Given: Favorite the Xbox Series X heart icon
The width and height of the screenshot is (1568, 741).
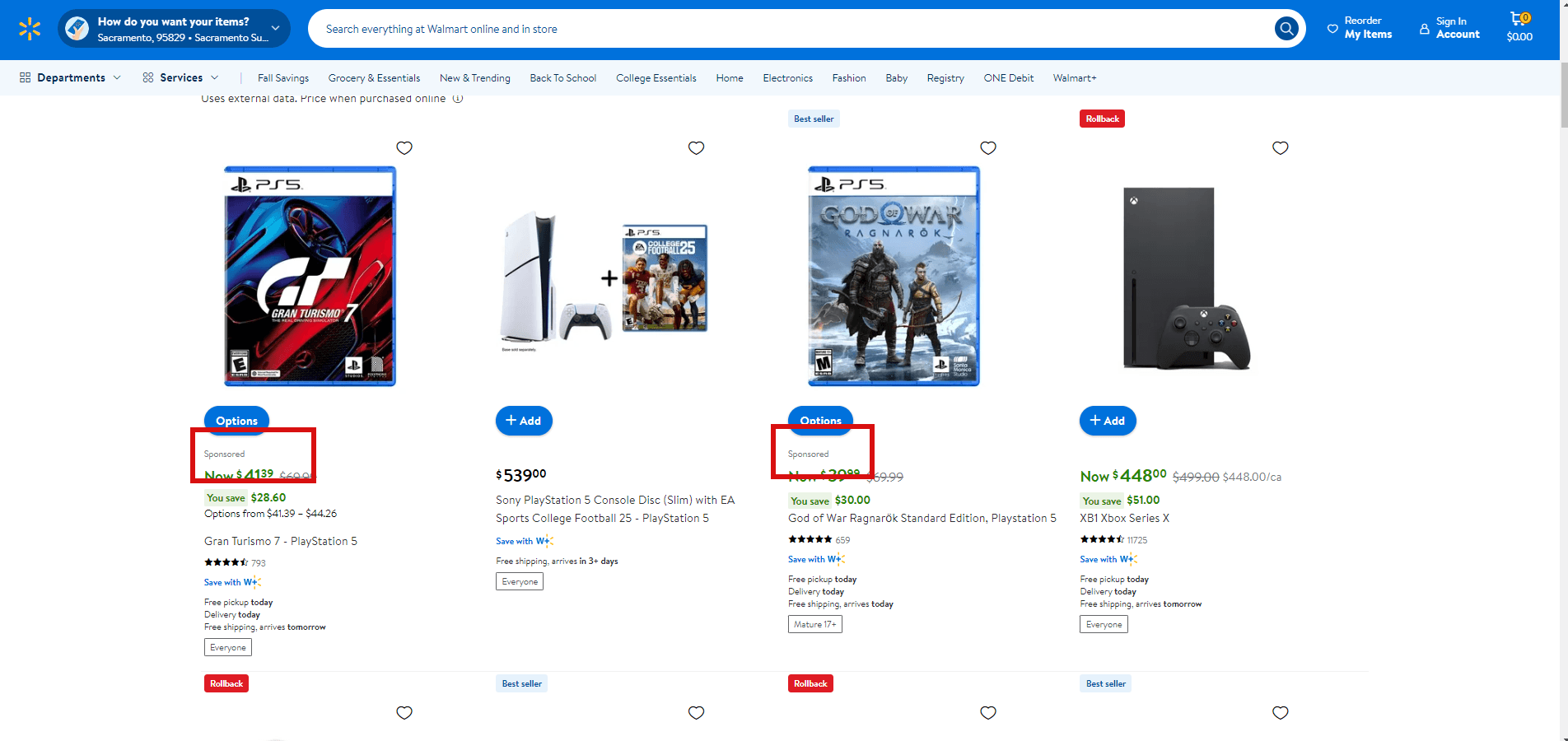Looking at the screenshot, I should [x=1281, y=148].
